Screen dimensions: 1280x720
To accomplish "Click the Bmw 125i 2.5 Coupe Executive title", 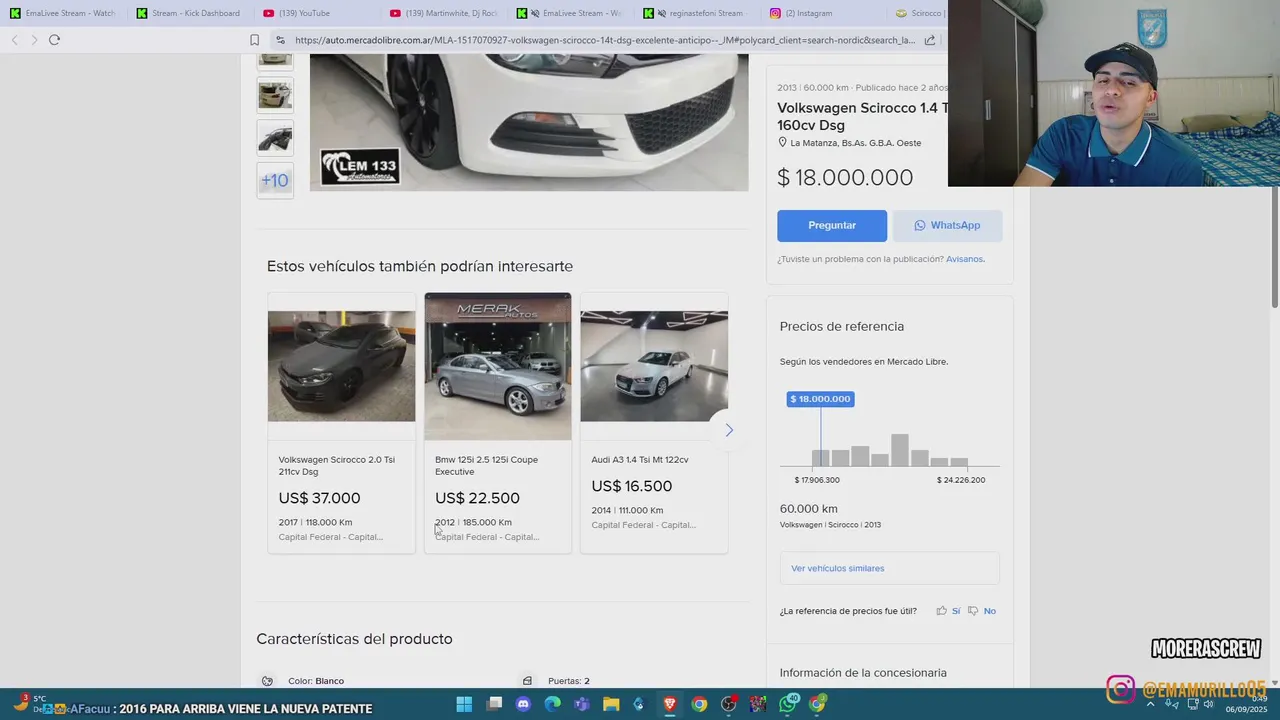I will click(x=486, y=466).
